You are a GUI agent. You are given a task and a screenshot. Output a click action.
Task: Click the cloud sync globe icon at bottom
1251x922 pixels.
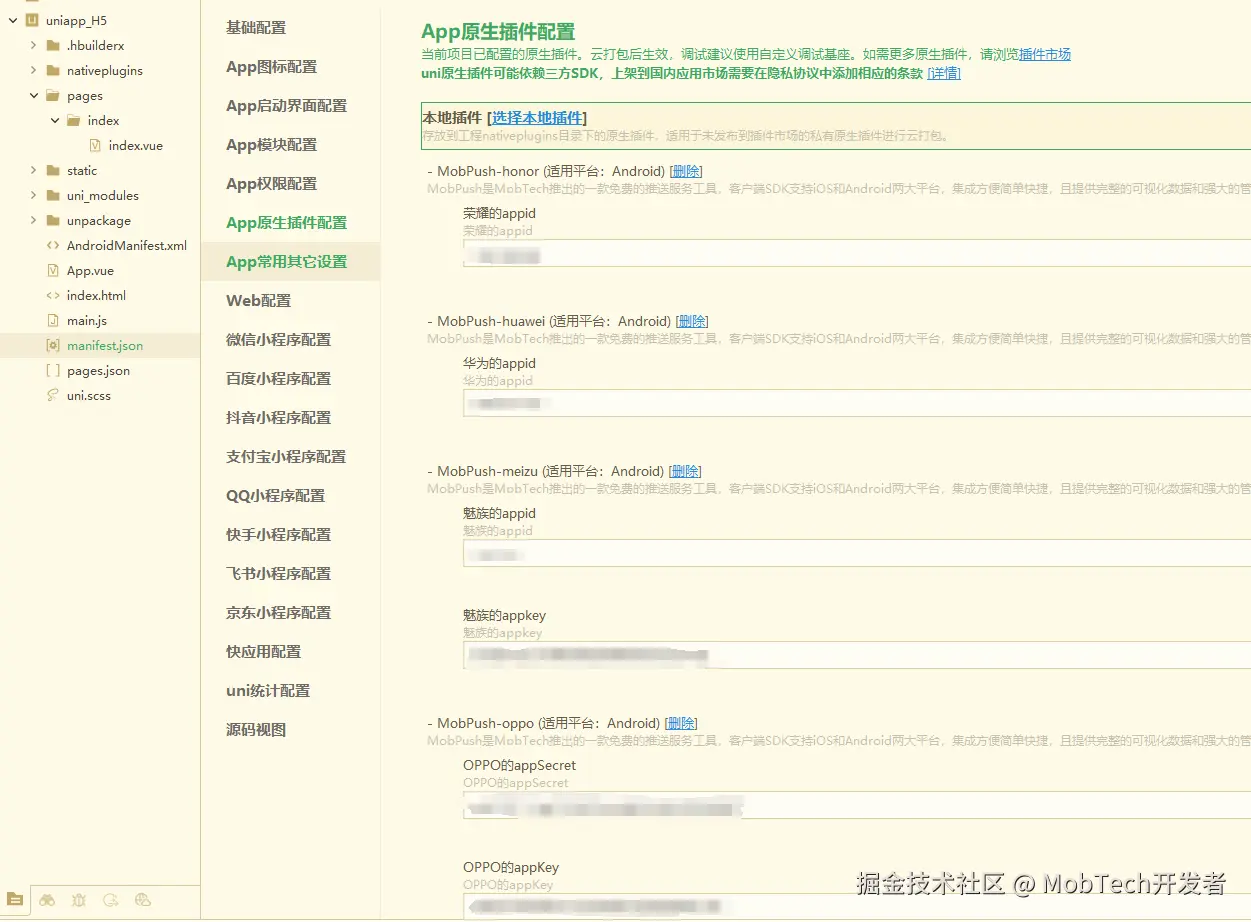[142, 900]
